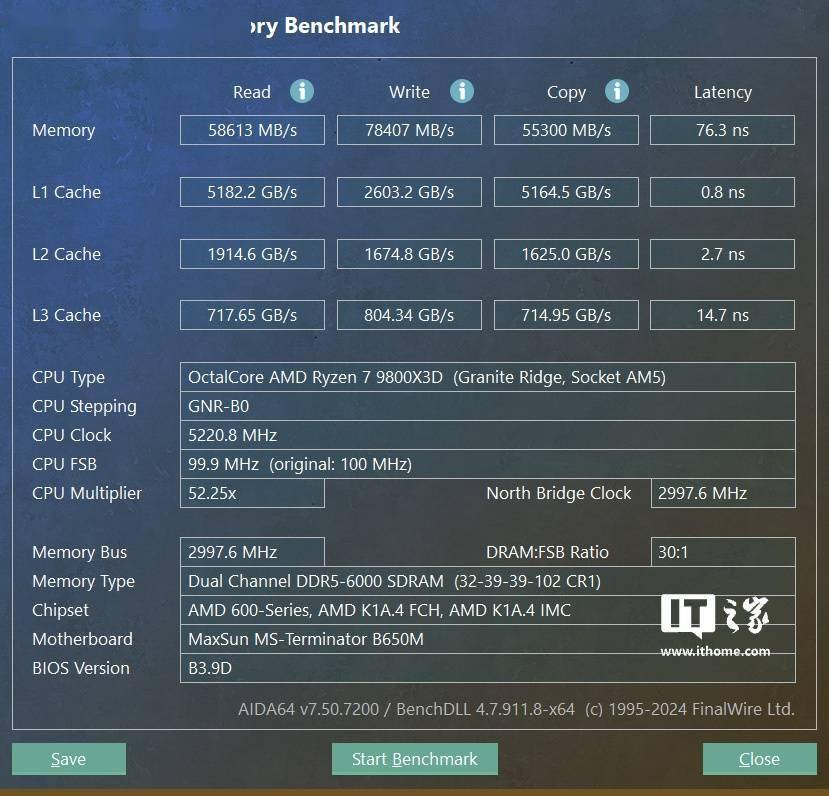The height and width of the screenshot is (796, 829).
Task: Click the CPU FSB value 99.9 MHz
Action: (487, 464)
